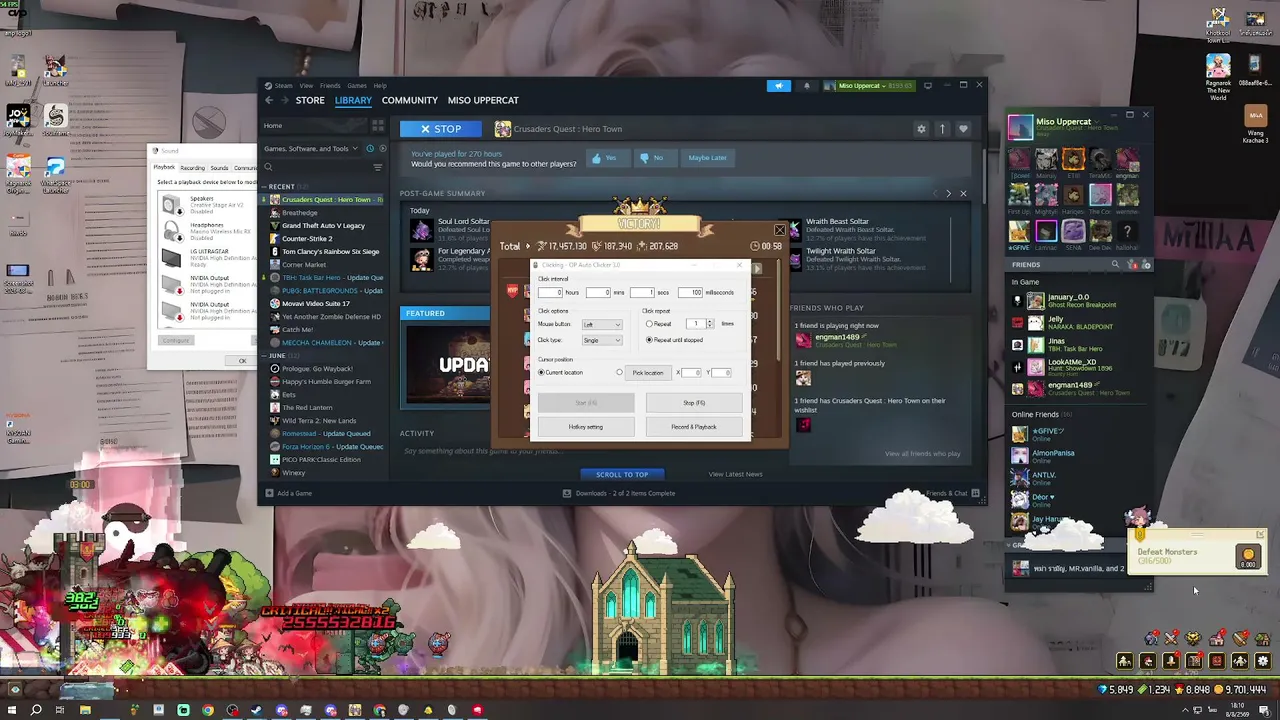This screenshot has height=720, width=1280.
Task: Open the Windows Start button
Action: pos(14,710)
